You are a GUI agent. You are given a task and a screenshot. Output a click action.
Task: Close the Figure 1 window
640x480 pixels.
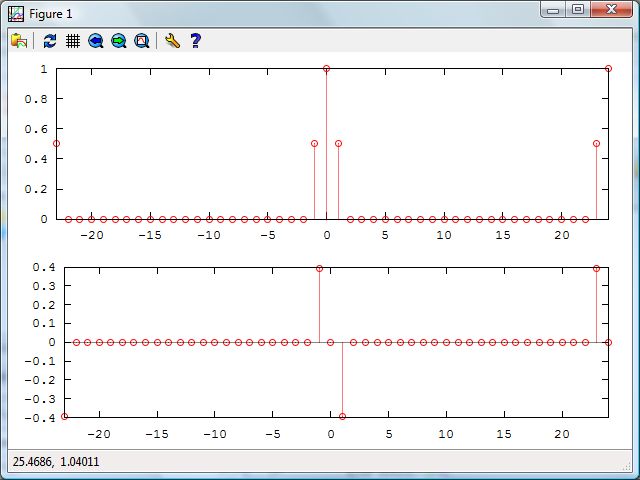[x=611, y=10]
